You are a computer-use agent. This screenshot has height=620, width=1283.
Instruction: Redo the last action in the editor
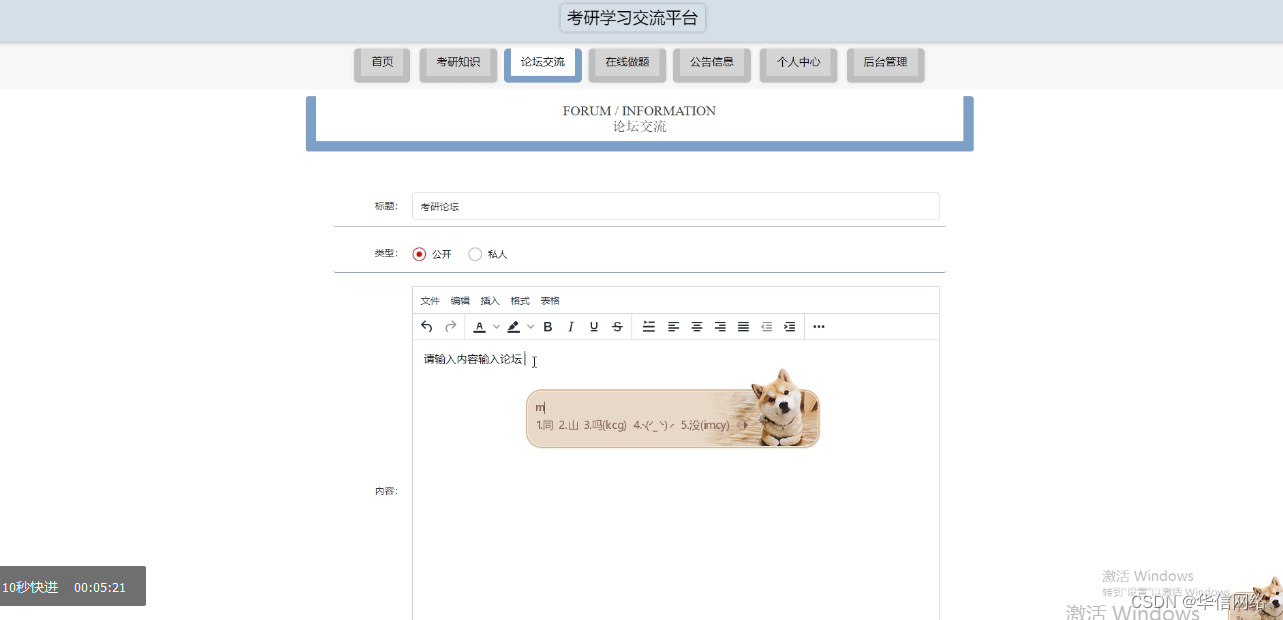(449, 326)
